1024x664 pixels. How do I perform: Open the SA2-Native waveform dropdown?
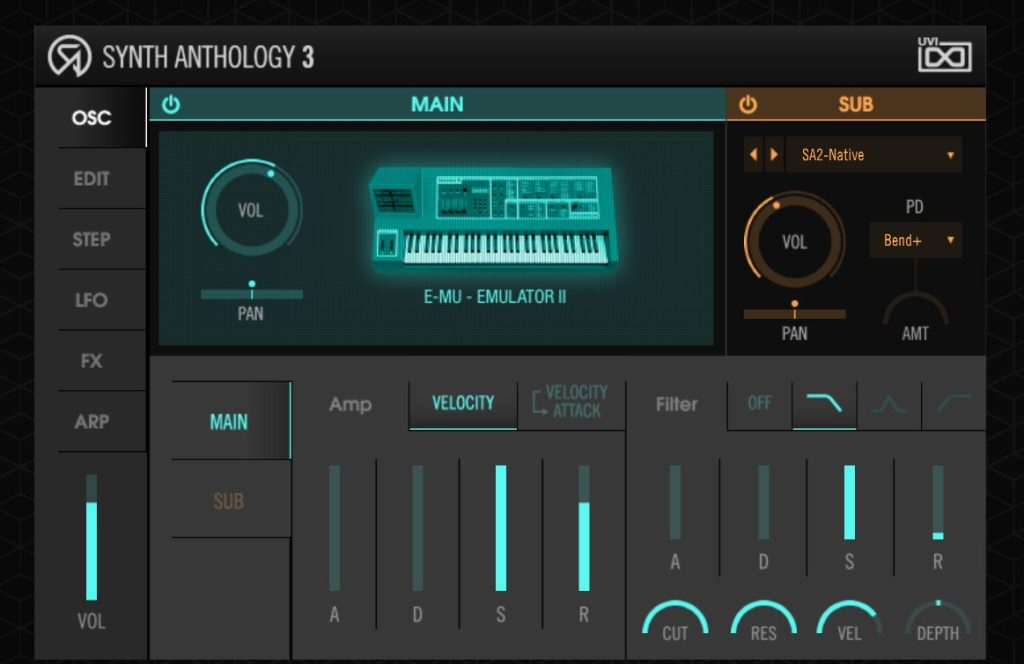(875, 155)
